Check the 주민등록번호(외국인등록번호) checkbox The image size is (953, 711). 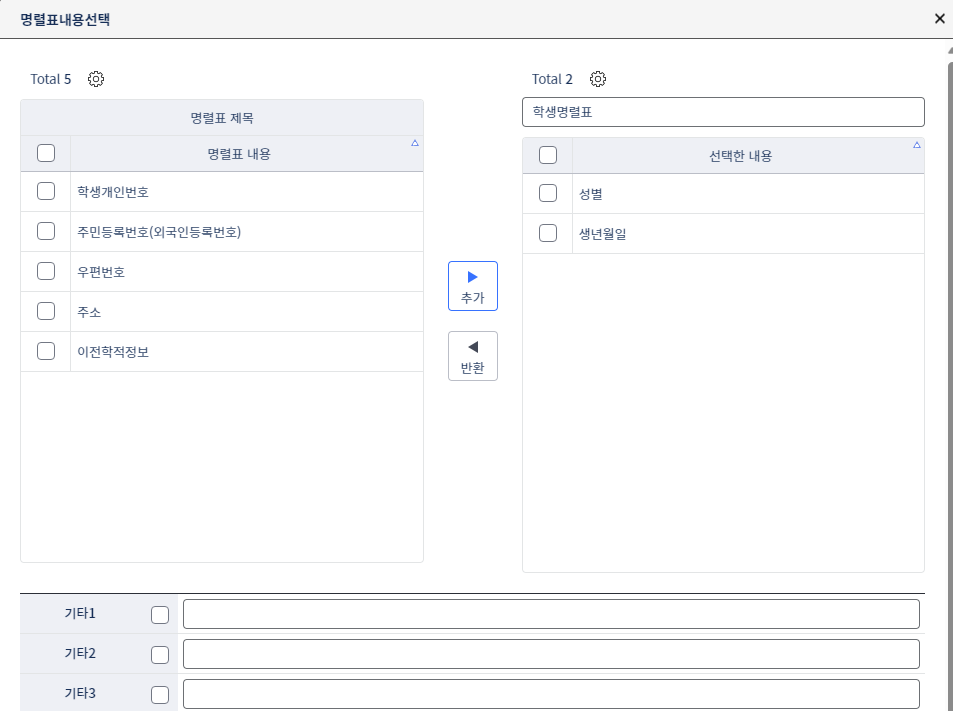tap(46, 232)
